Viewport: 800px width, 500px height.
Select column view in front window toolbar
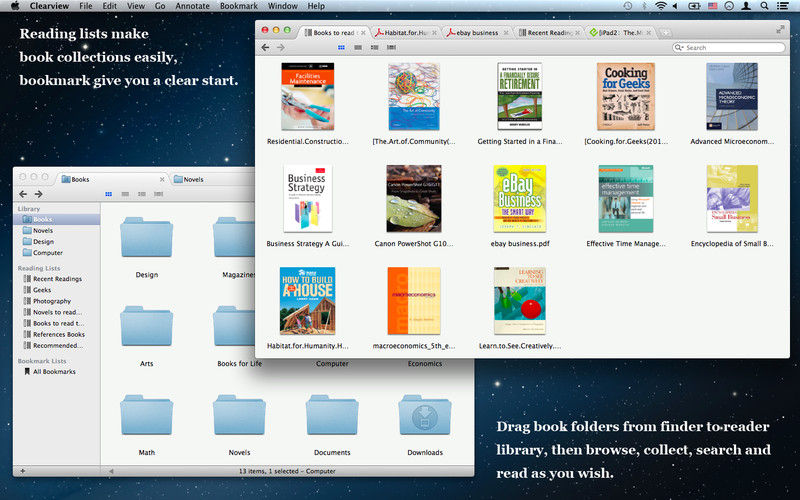[x=374, y=47]
